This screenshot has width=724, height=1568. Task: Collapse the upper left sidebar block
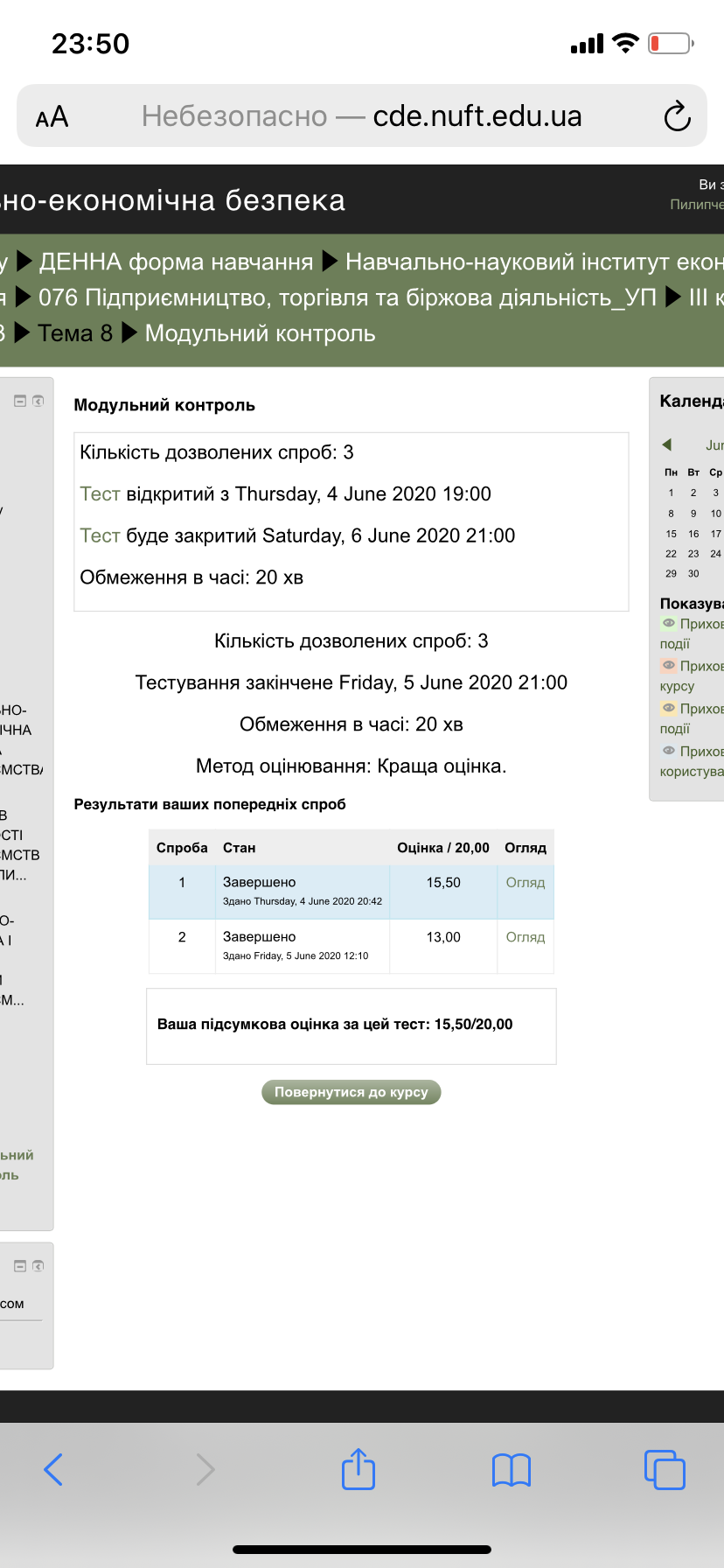click(20, 401)
